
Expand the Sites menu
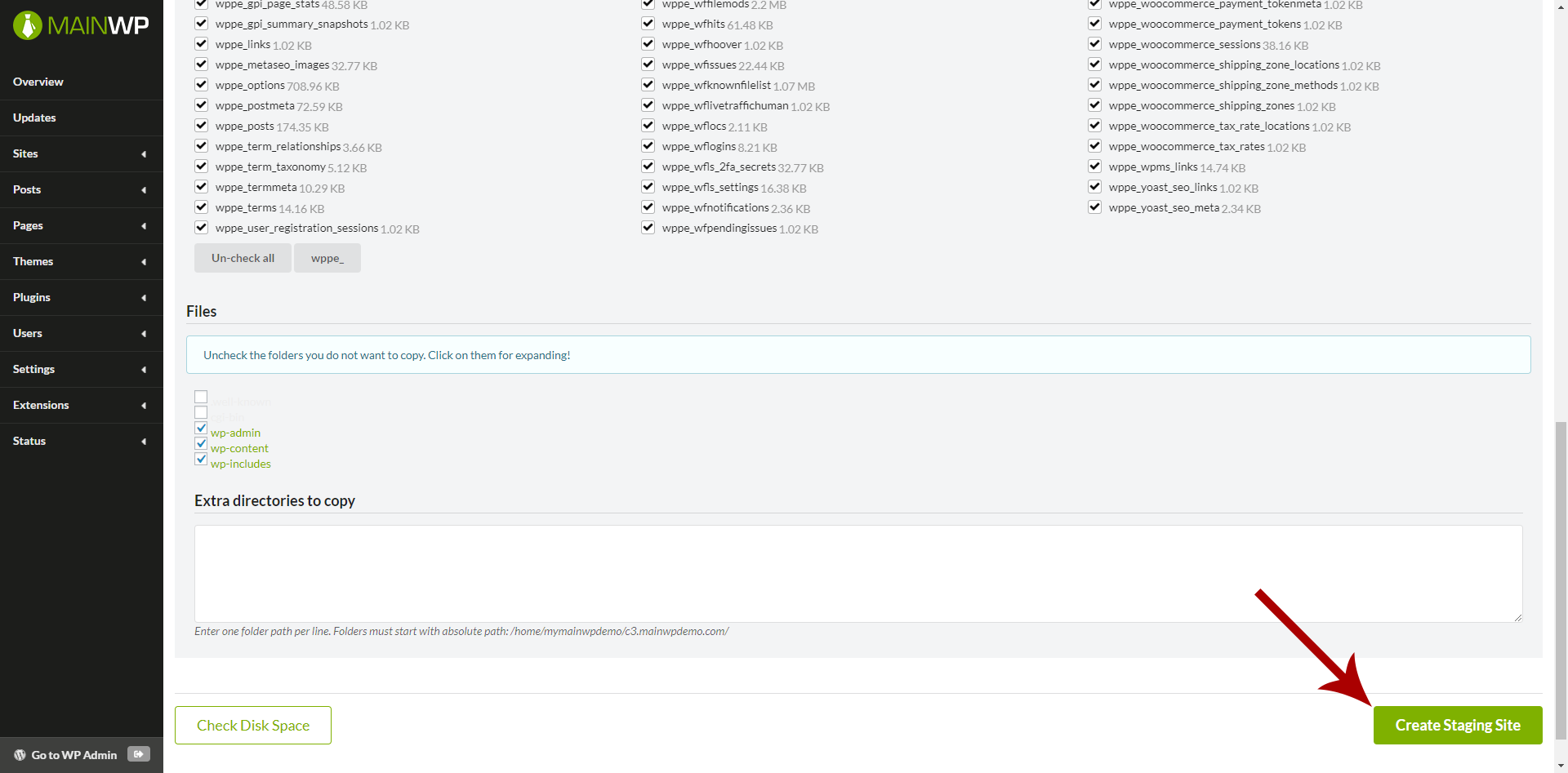tap(82, 153)
